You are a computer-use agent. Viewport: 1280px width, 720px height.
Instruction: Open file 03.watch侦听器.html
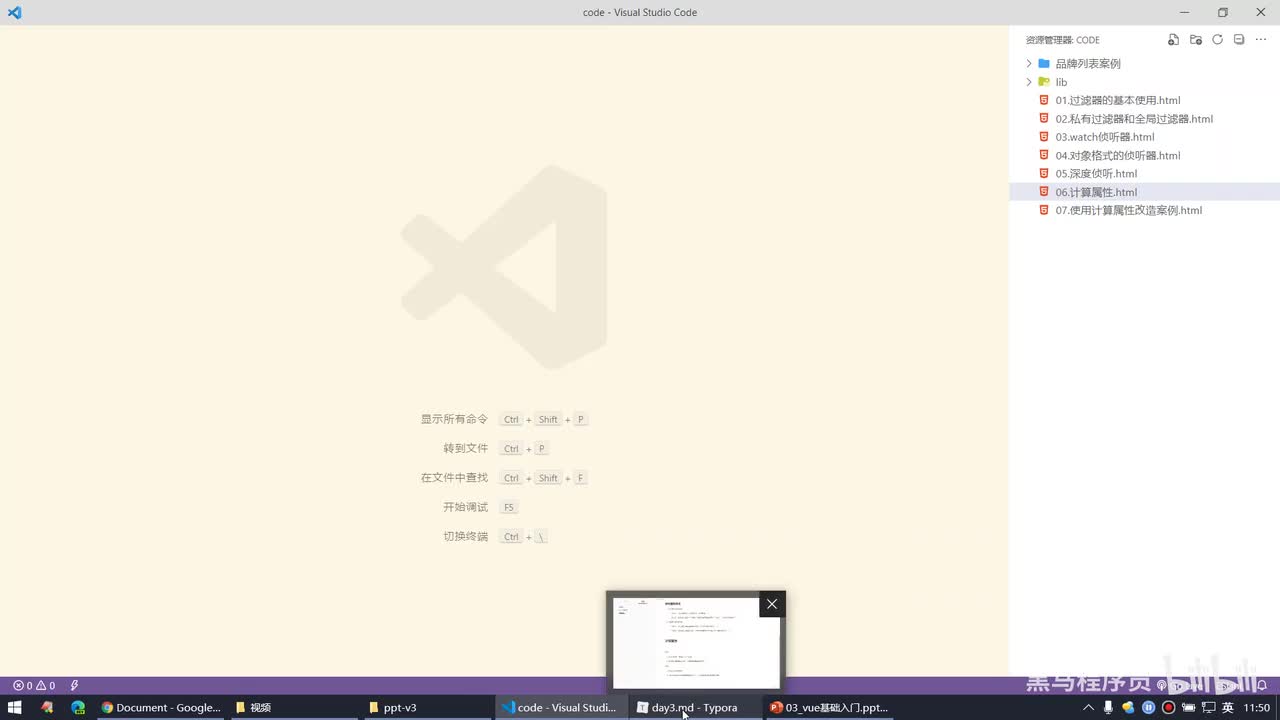[1144, 137]
